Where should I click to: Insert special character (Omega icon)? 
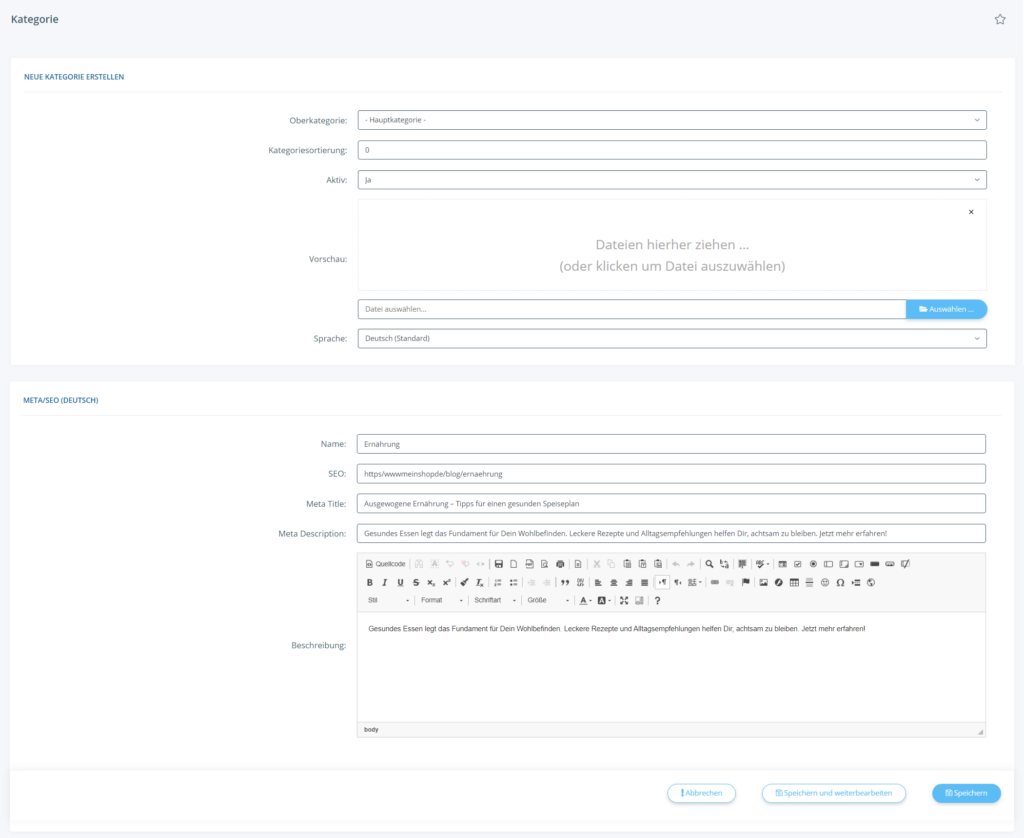[x=840, y=582]
